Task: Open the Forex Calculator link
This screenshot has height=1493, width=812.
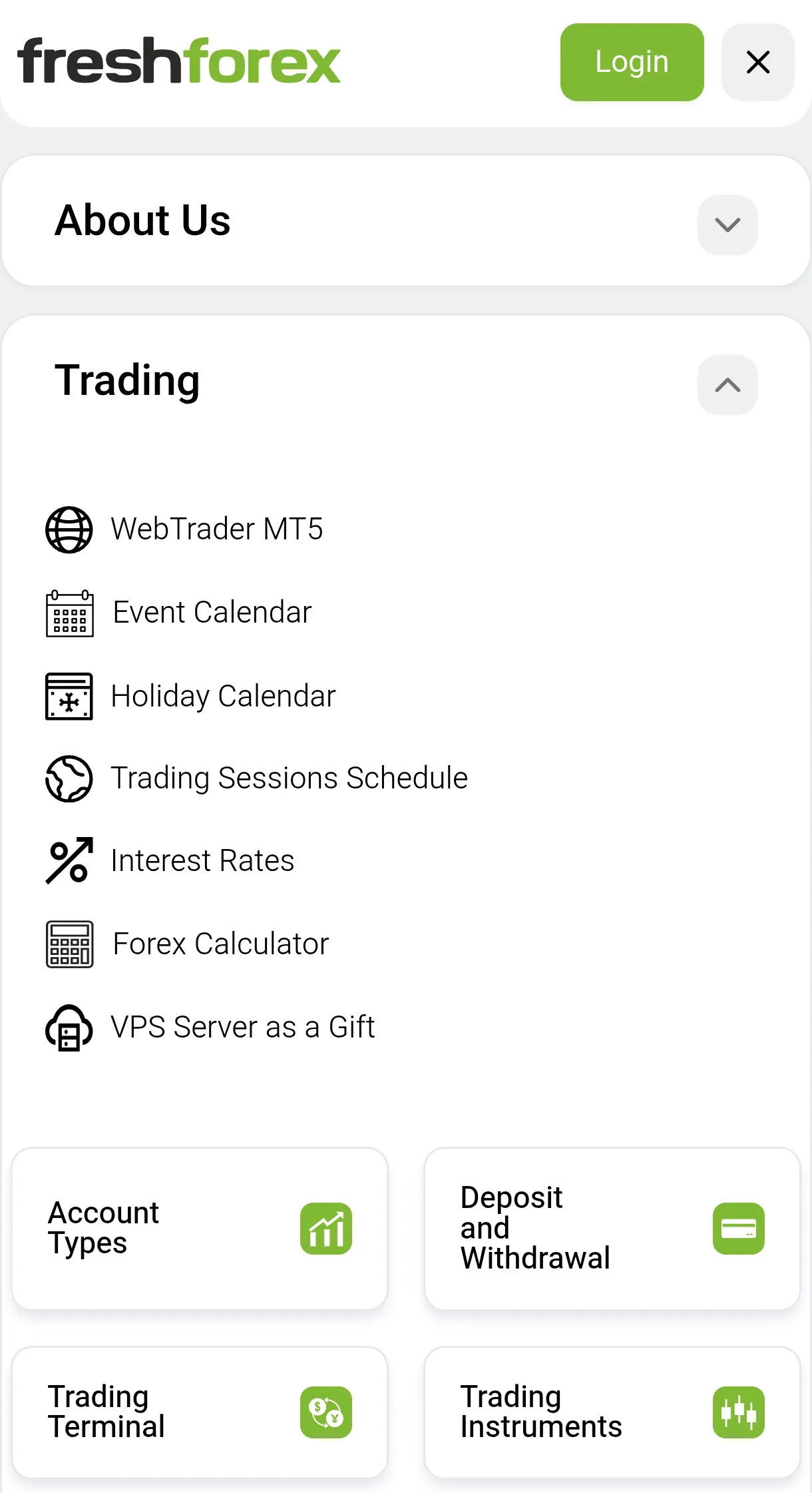Action: [221, 944]
